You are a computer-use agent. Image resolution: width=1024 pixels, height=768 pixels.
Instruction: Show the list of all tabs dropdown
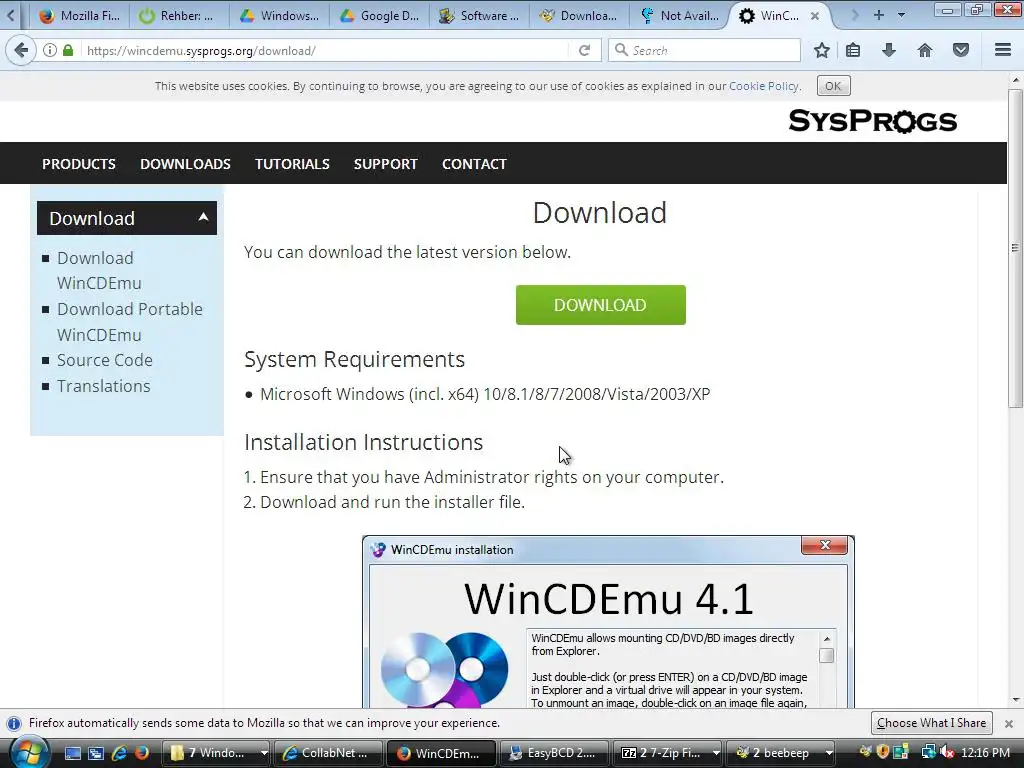902,15
